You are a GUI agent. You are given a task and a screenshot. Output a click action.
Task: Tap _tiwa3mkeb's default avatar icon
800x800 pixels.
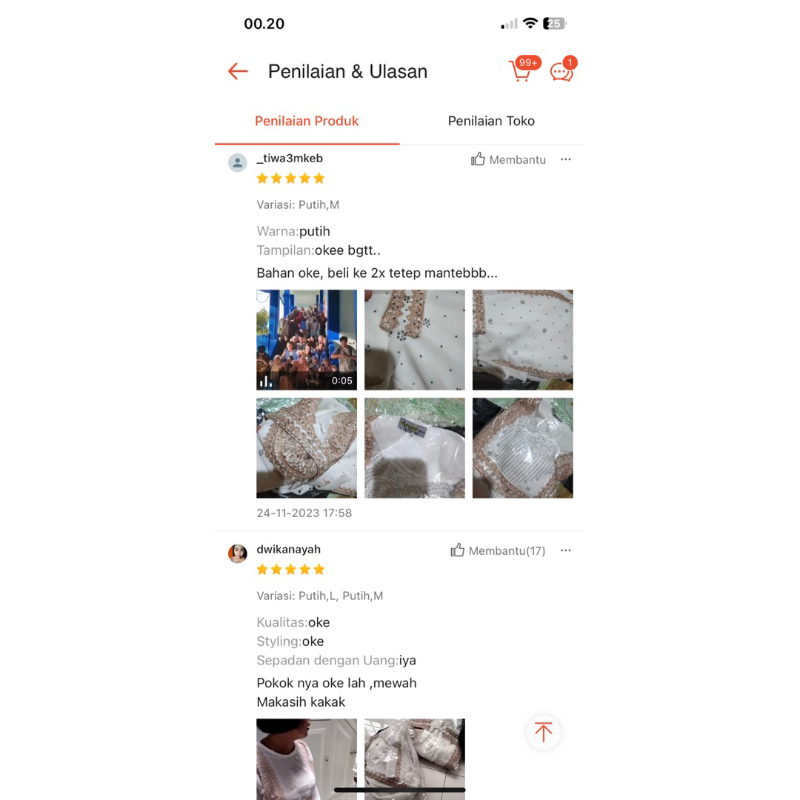[x=237, y=163]
